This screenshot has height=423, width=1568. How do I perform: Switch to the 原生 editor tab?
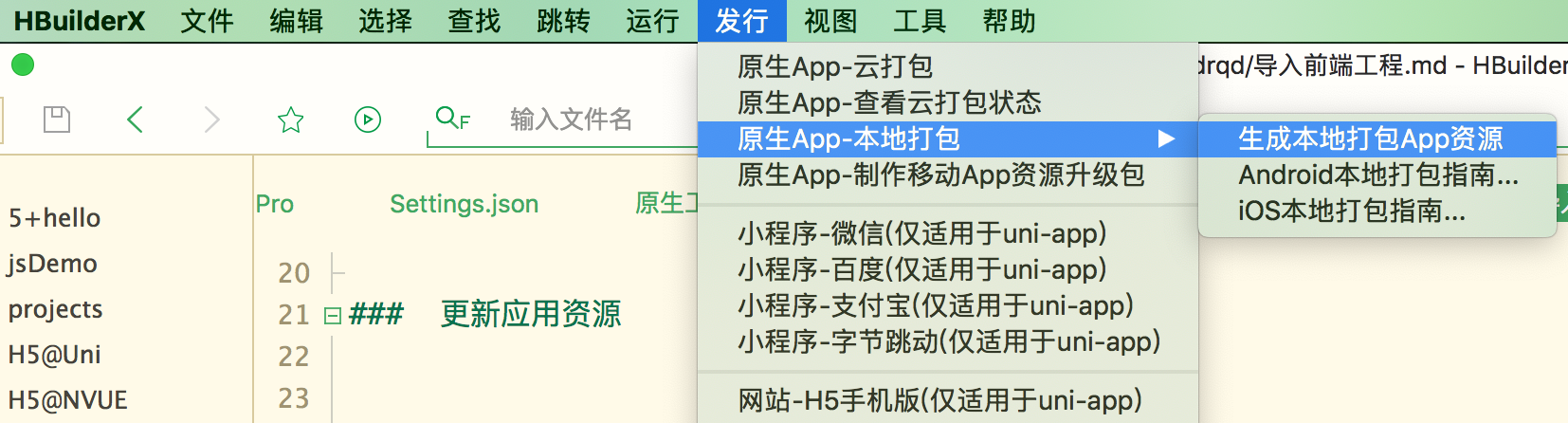pyautogui.click(x=666, y=203)
